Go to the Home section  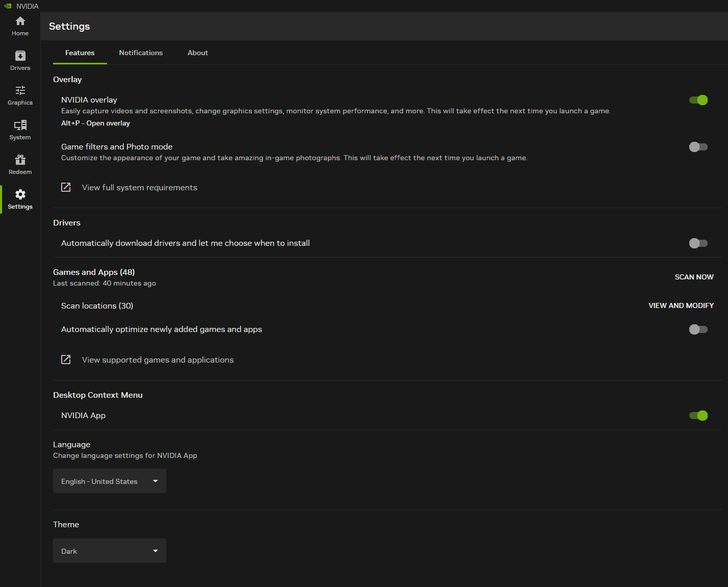[20, 26]
